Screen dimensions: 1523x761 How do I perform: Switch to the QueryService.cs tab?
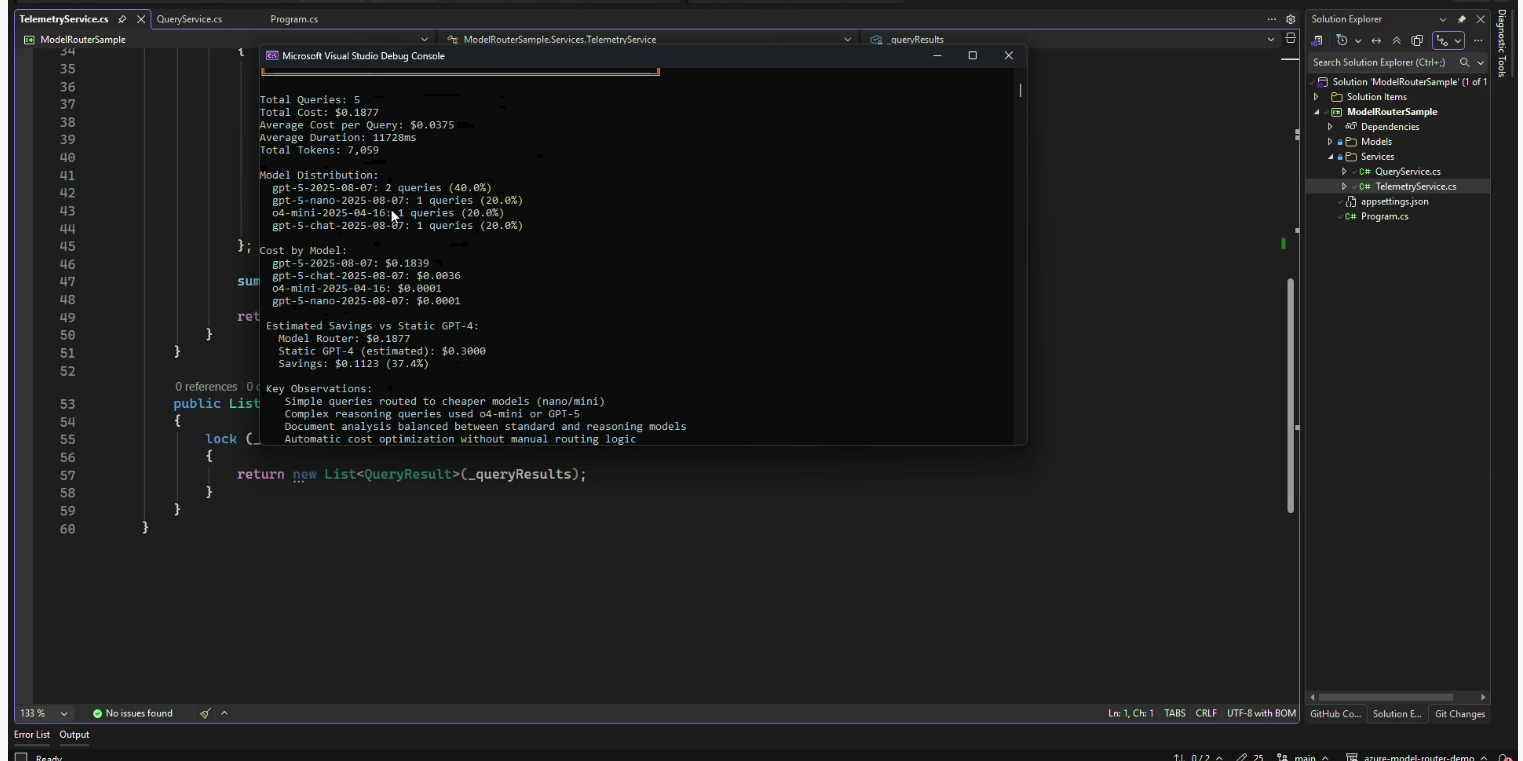[189, 19]
